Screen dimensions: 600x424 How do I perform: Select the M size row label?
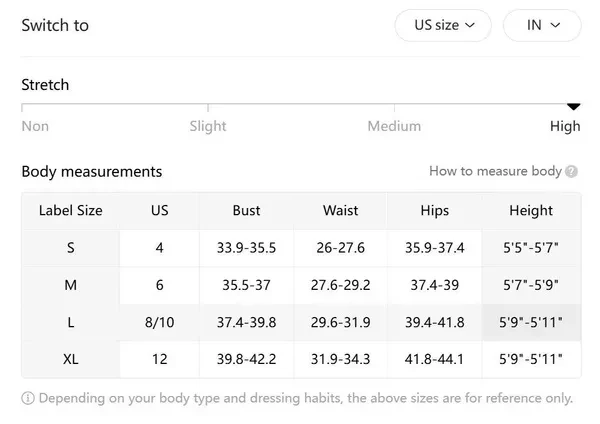(x=71, y=285)
